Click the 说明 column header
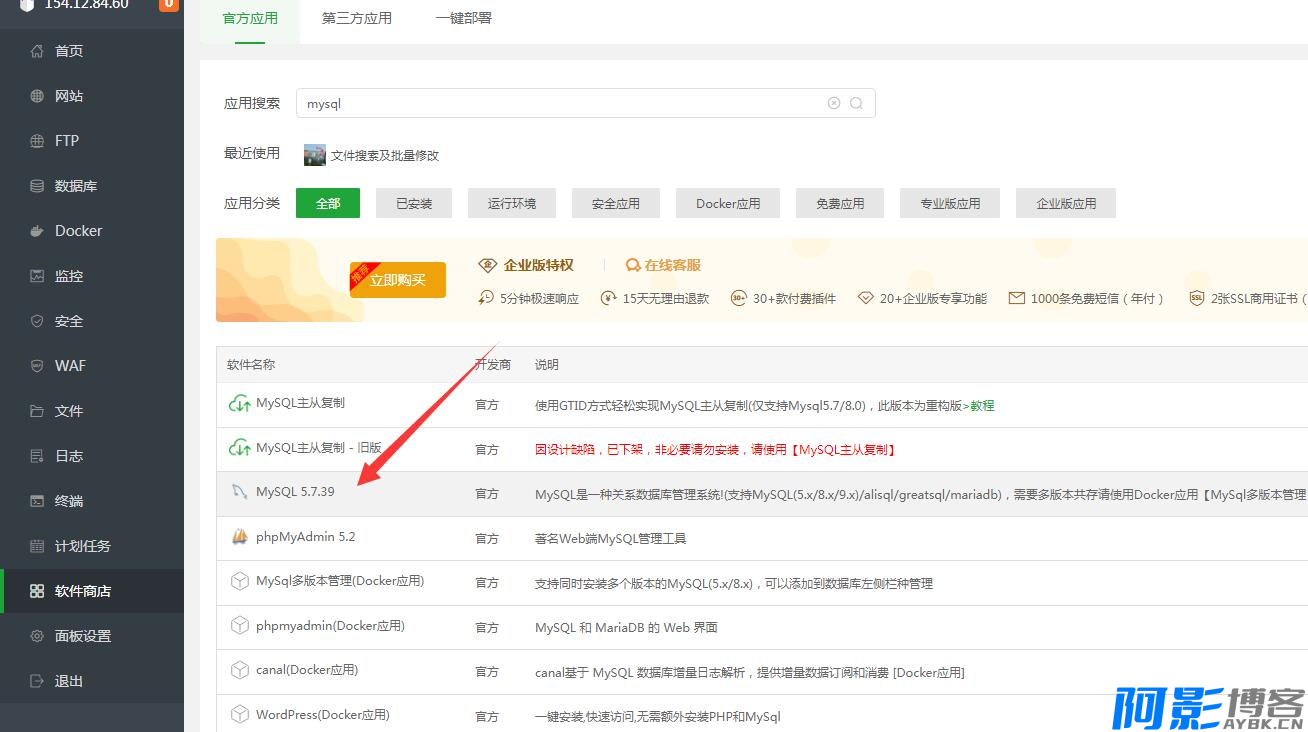Screen dimensions: 1308x732 pyautogui.click(x=547, y=365)
